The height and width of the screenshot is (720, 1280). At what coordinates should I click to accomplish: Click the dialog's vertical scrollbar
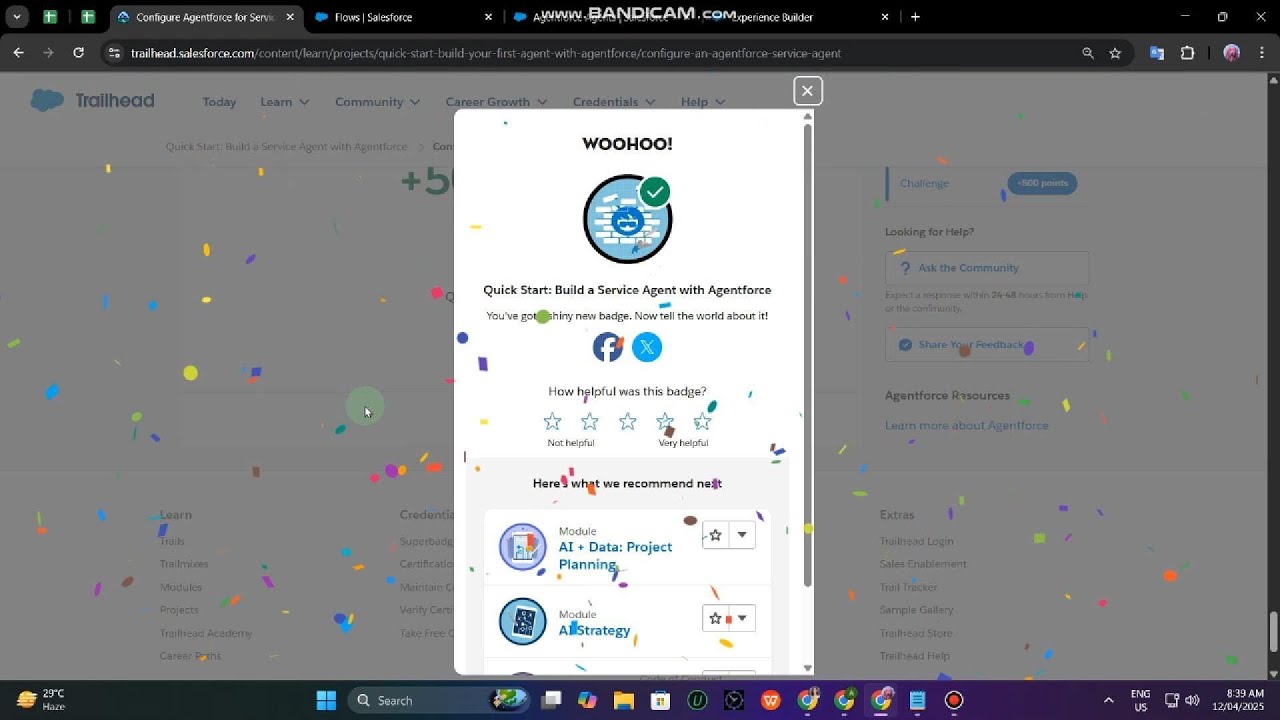[x=808, y=355]
